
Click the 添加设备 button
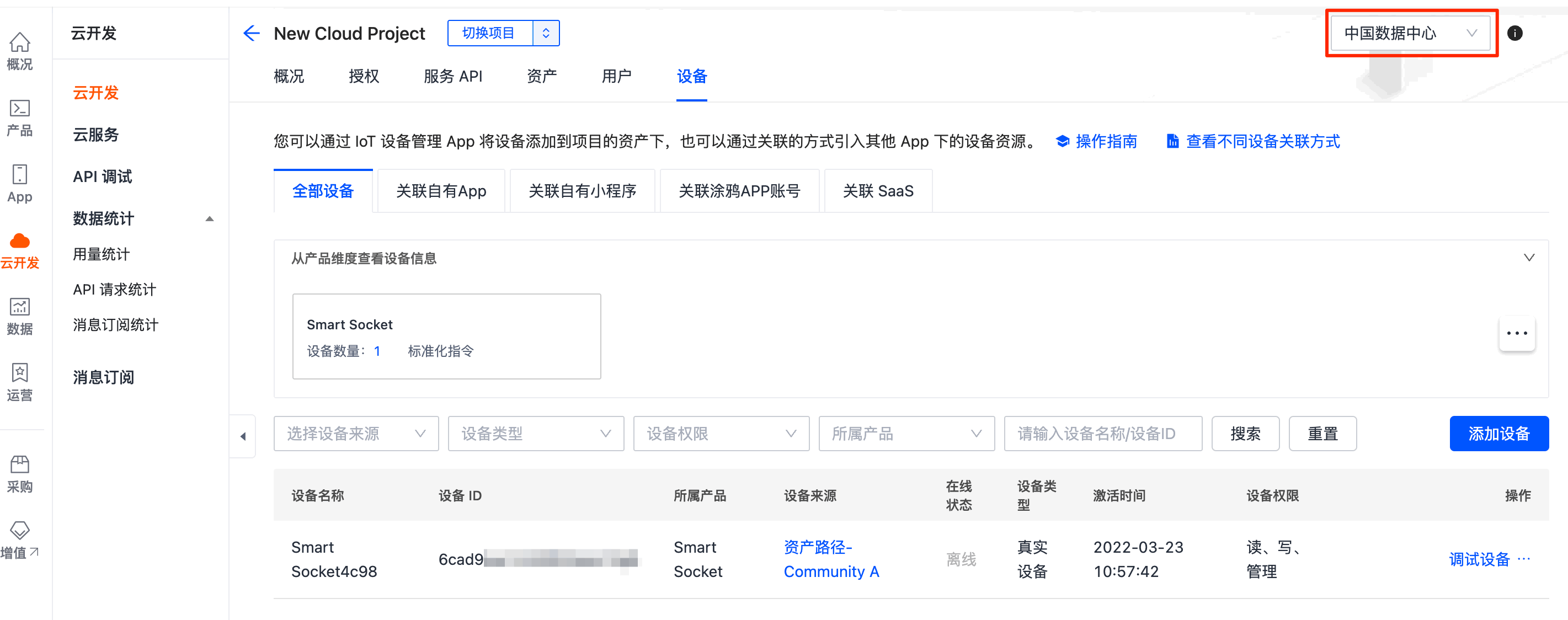[x=1499, y=433]
